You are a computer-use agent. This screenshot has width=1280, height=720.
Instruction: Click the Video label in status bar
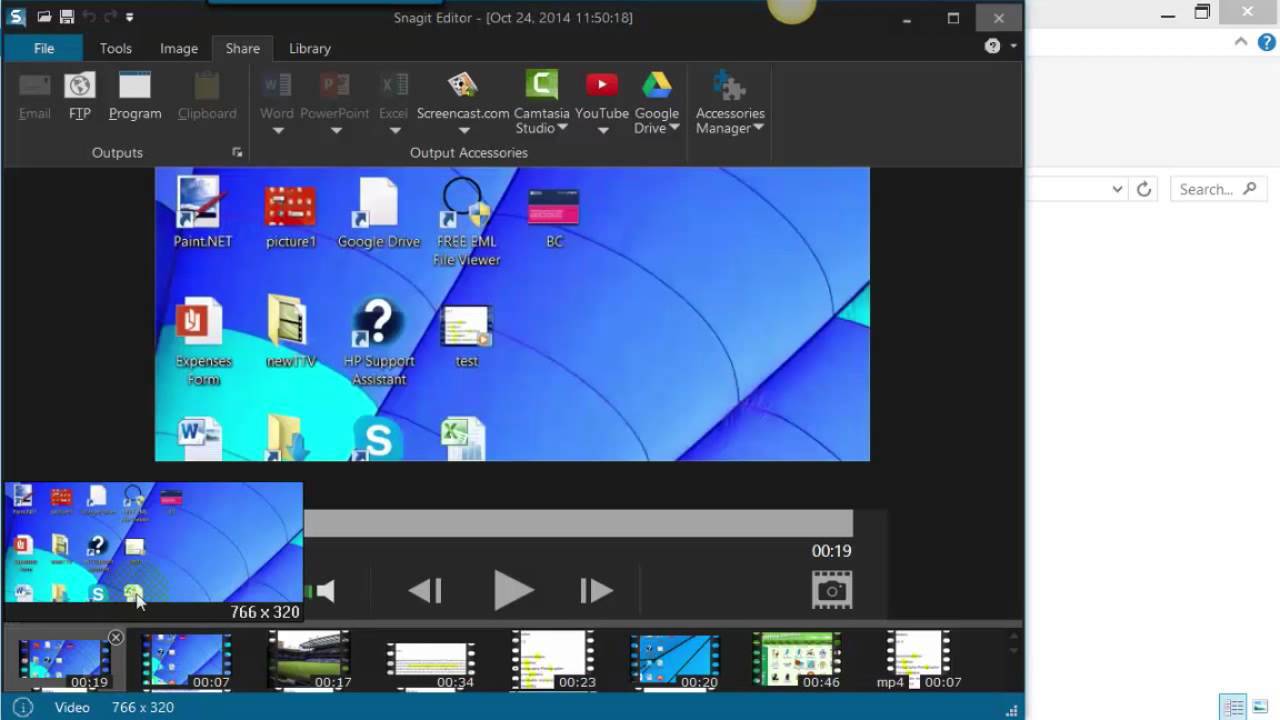(x=72, y=707)
